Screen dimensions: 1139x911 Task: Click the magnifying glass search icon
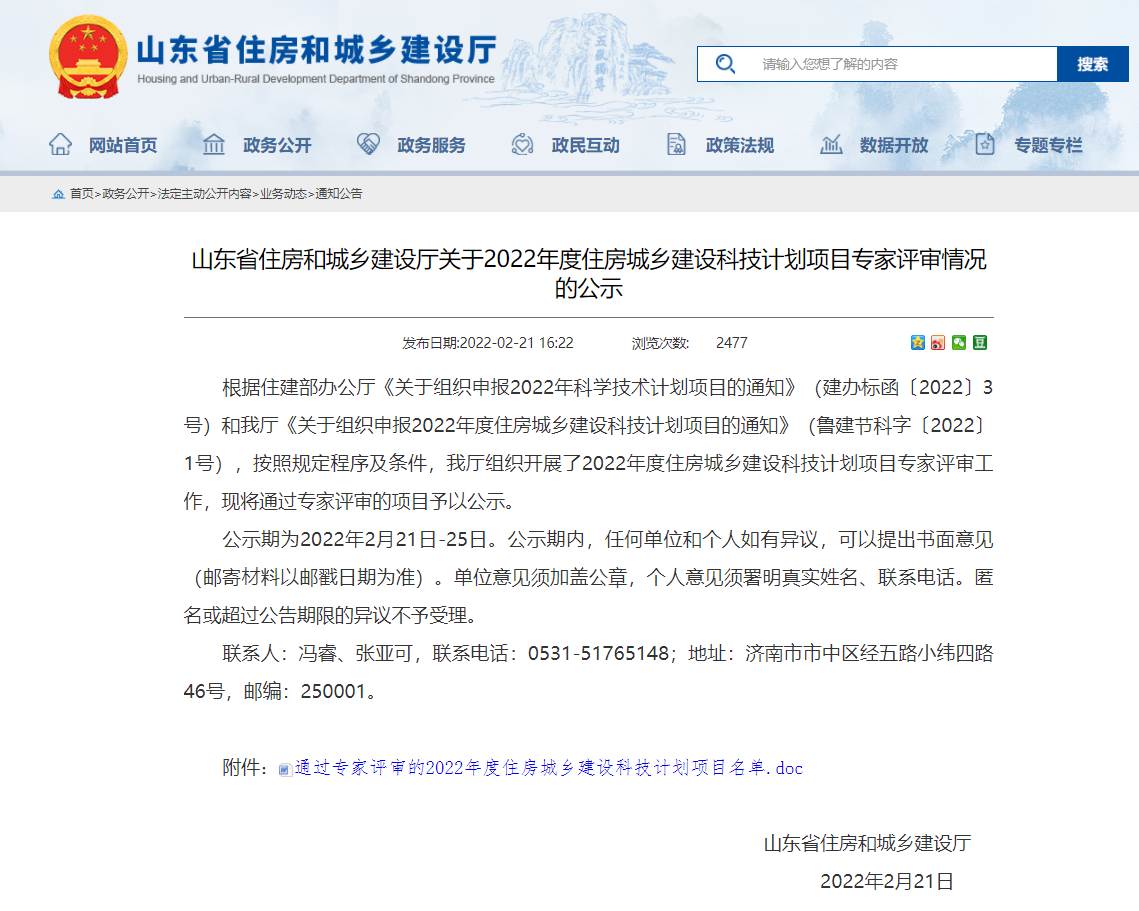pyautogui.click(x=725, y=63)
